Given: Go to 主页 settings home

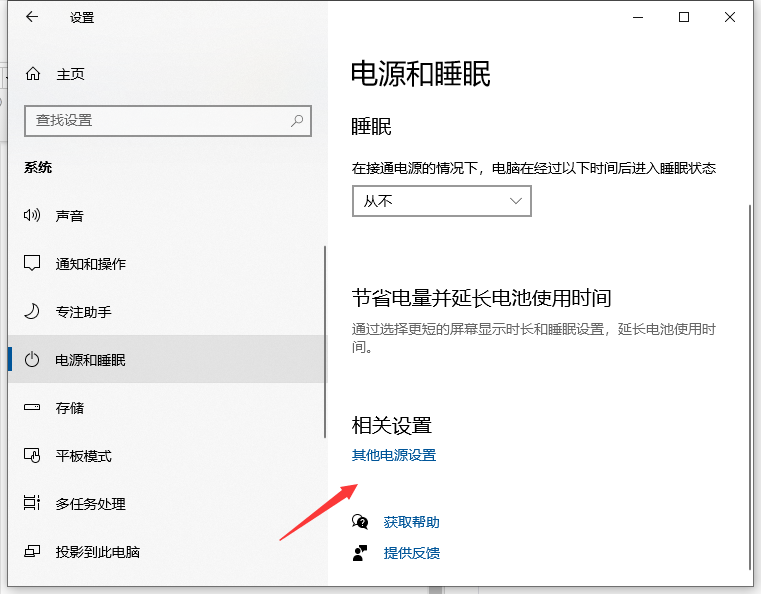Looking at the screenshot, I should tap(70, 74).
